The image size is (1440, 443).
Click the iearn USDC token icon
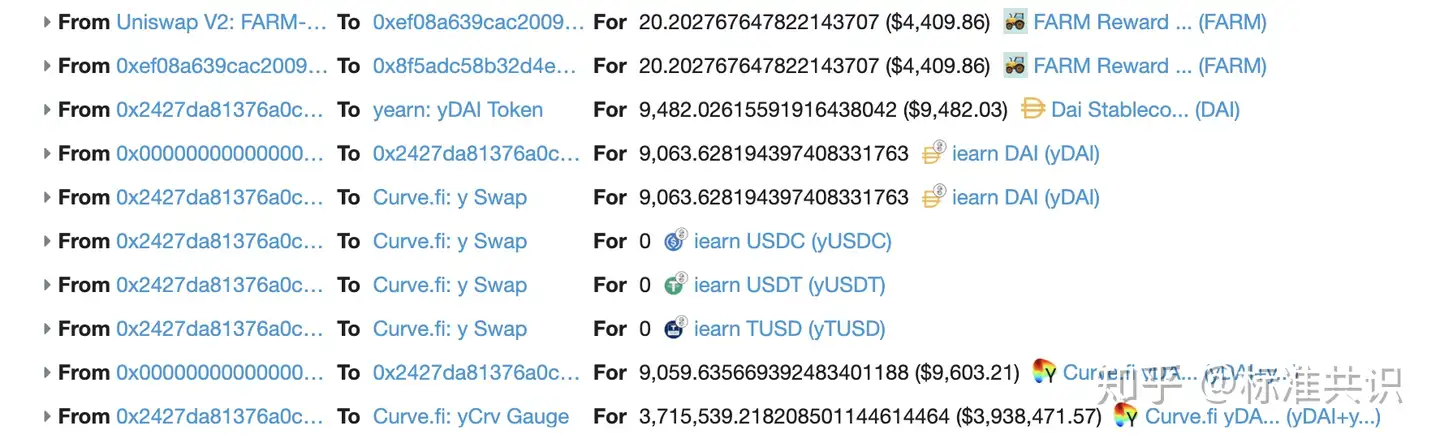pos(676,241)
